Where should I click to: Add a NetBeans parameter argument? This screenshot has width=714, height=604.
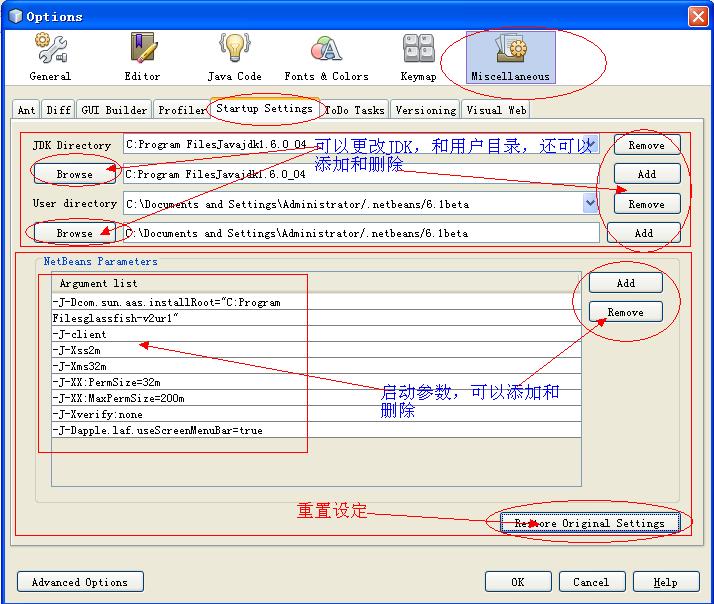click(x=626, y=283)
